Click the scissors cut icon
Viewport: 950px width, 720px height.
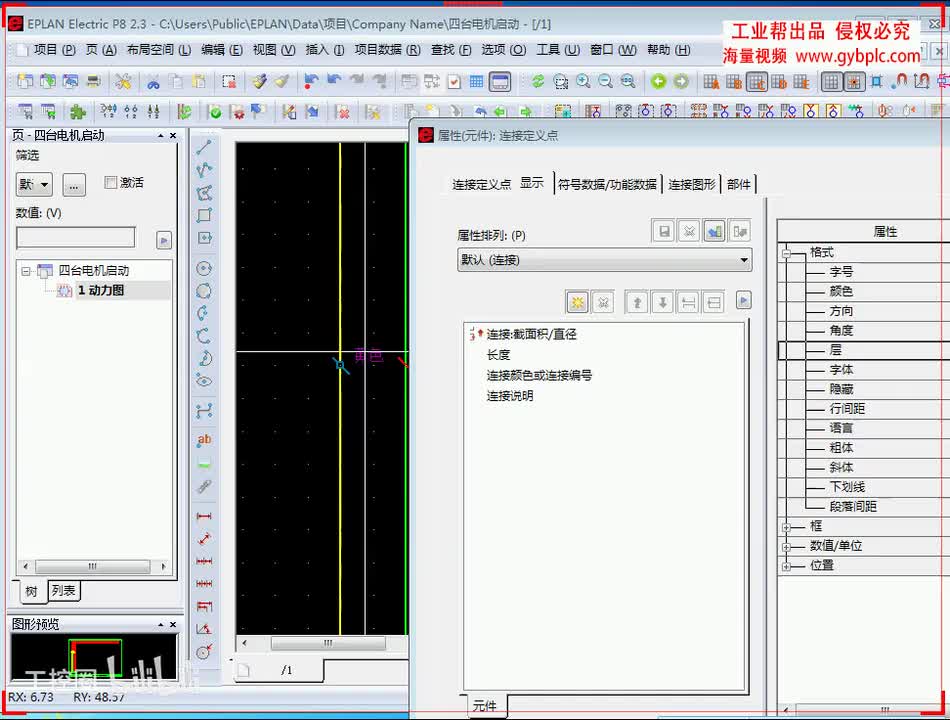[153, 82]
